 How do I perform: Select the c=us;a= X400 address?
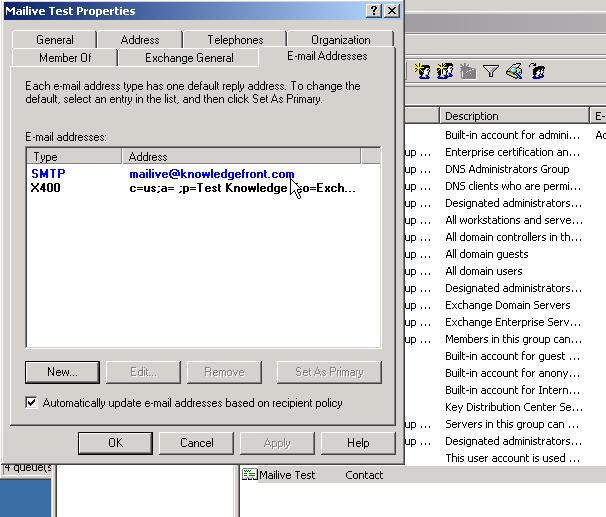[x=242, y=188]
